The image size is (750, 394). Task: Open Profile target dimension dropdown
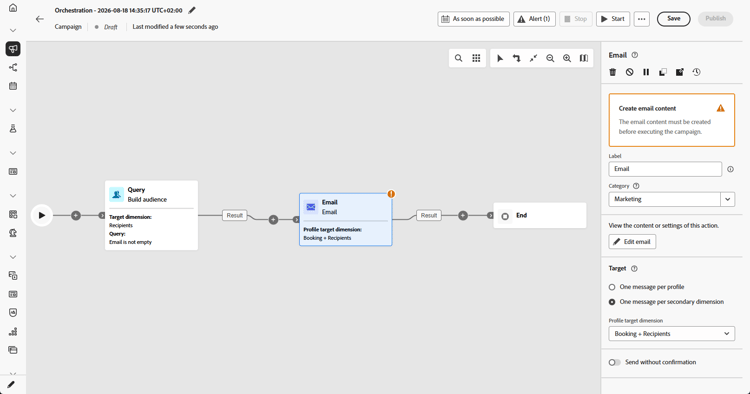672,334
